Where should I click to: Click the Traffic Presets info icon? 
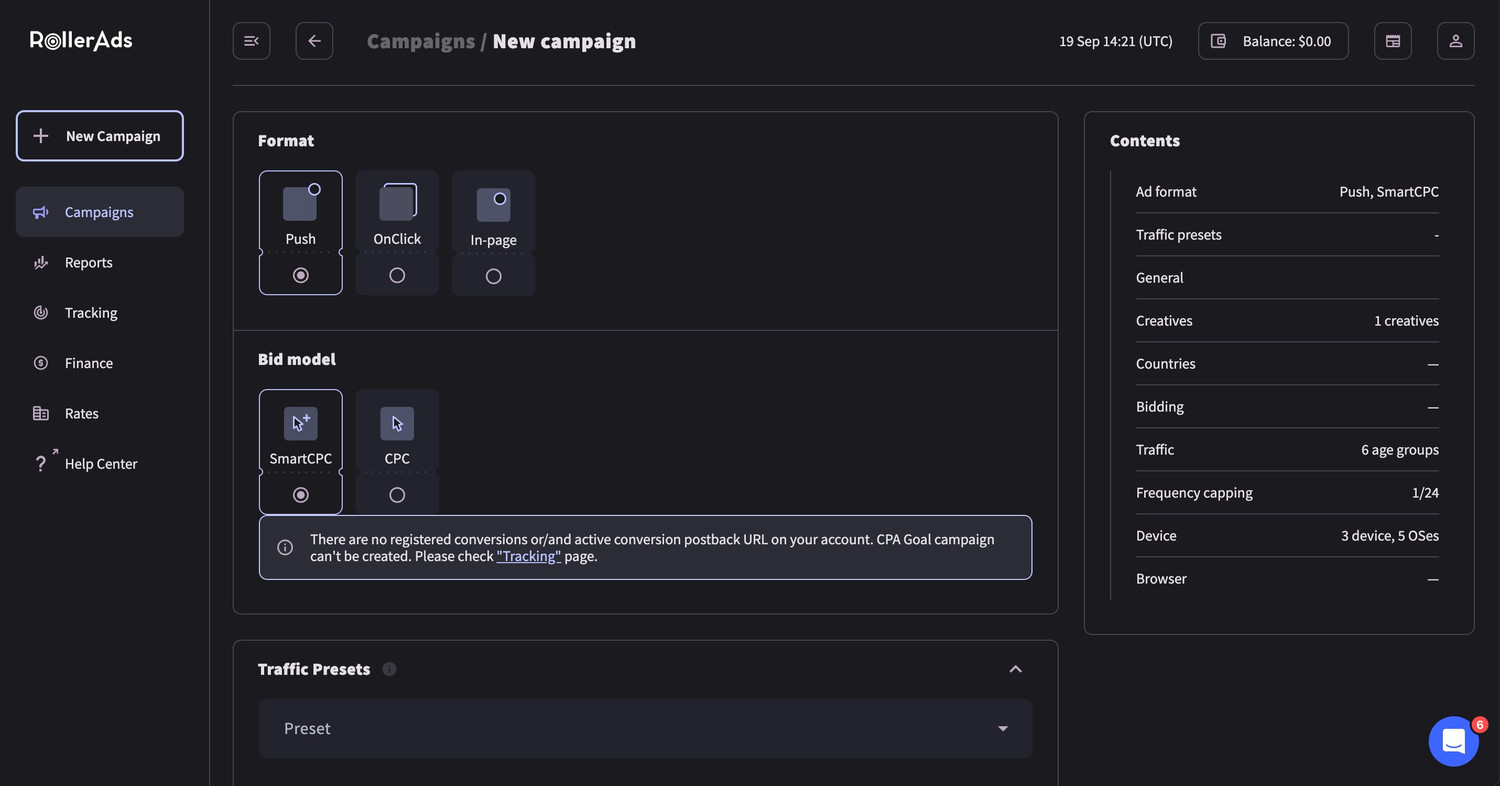point(389,669)
